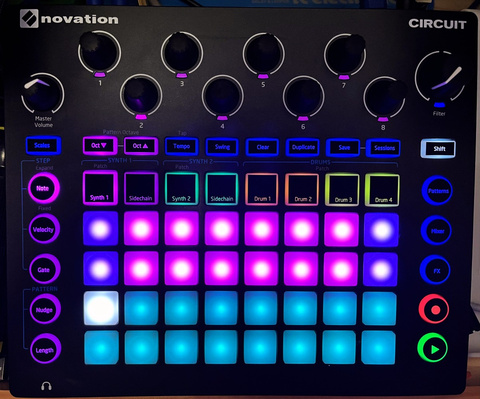Open the FX view
This screenshot has width=480, height=399.
coord(436,271)
